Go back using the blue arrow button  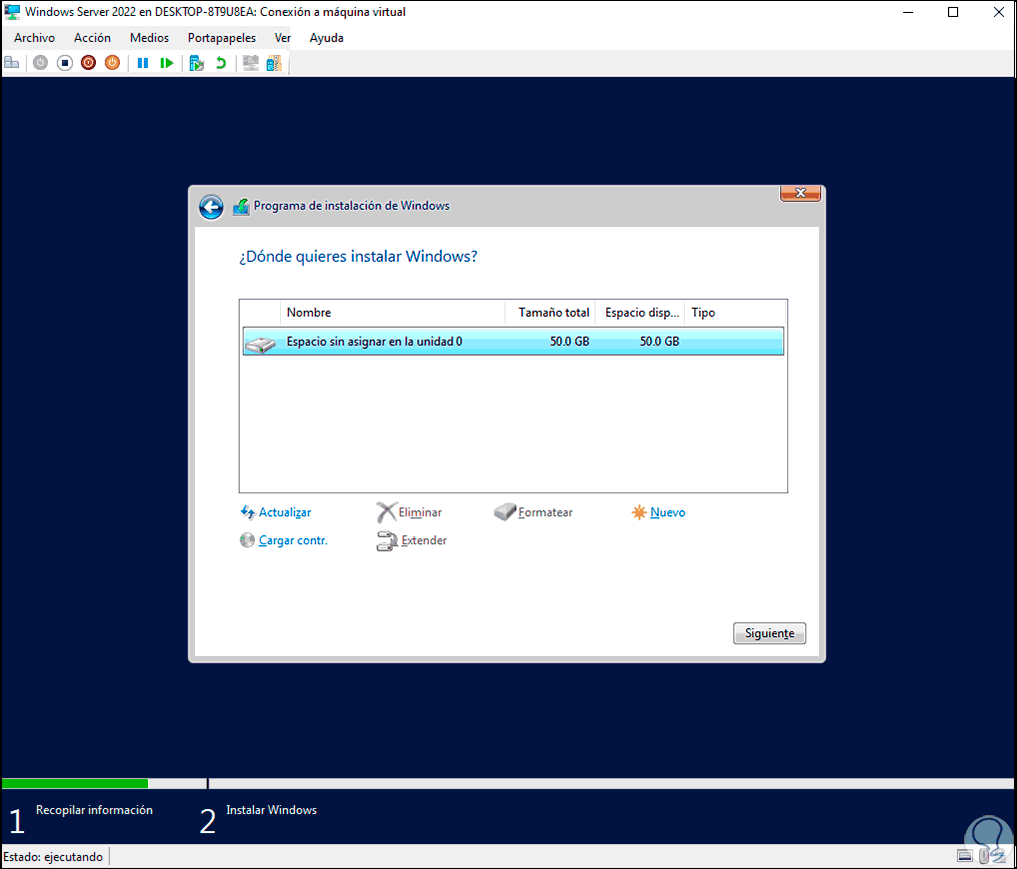[x=211, y=208]
